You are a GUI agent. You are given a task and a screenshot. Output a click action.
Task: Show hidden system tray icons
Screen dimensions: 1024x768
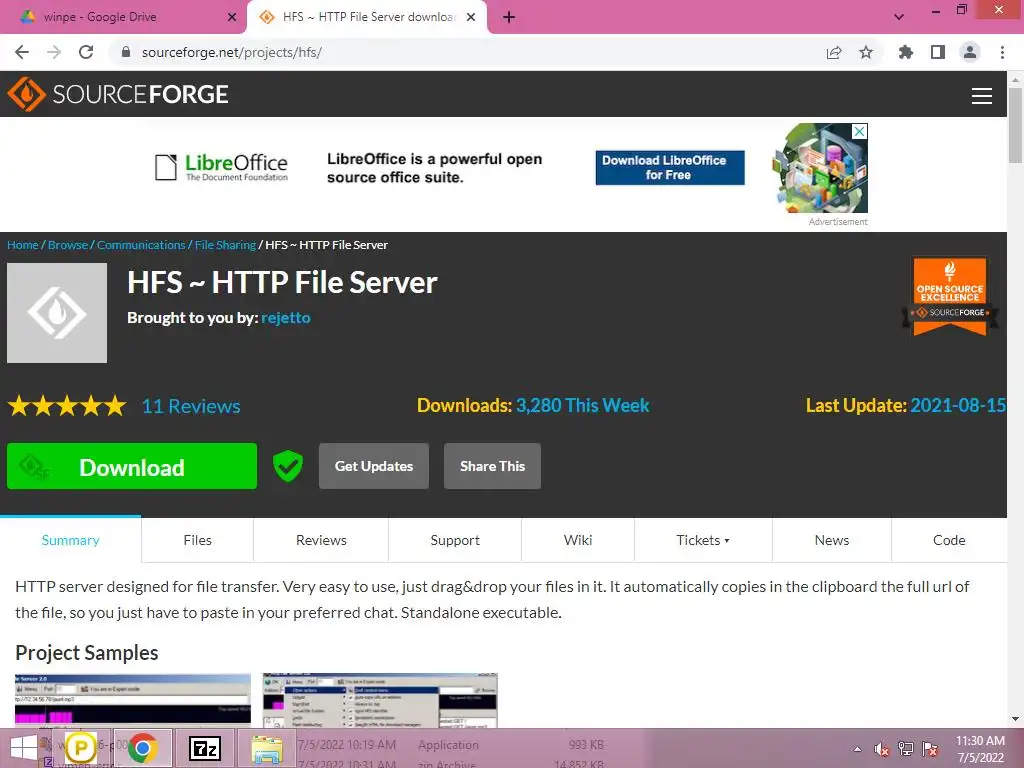(857, 749)
